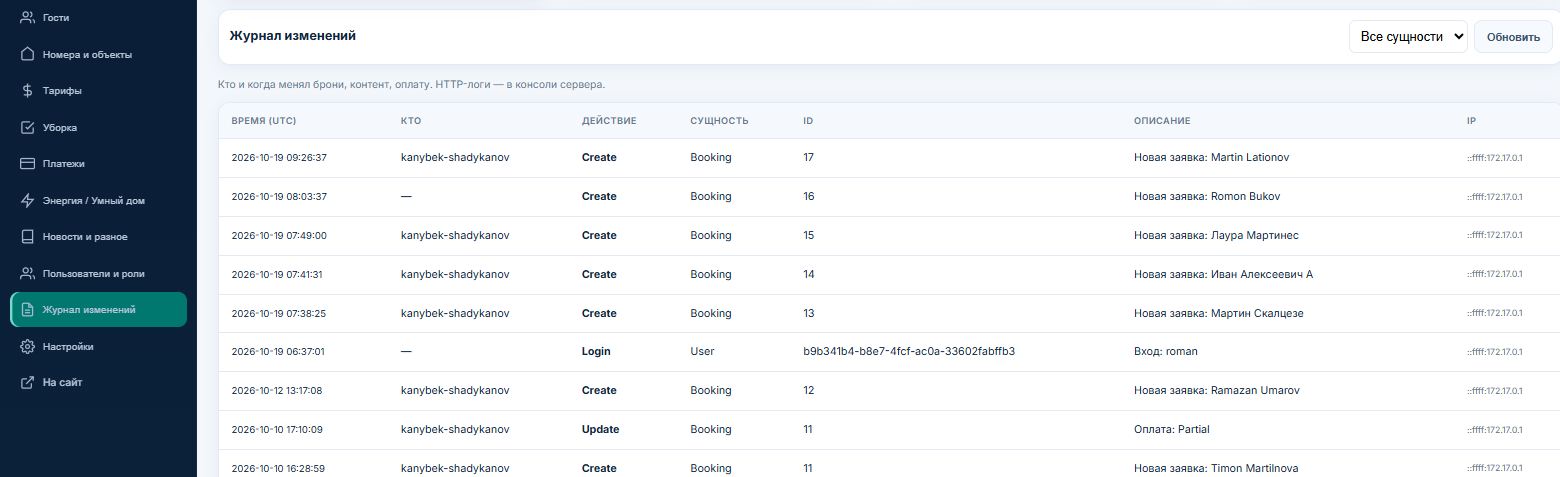Viewport: 1560px width, 477px height.
Task: Click timestamp 2026-10-19 07:49:00
Action: pos(279,236)
